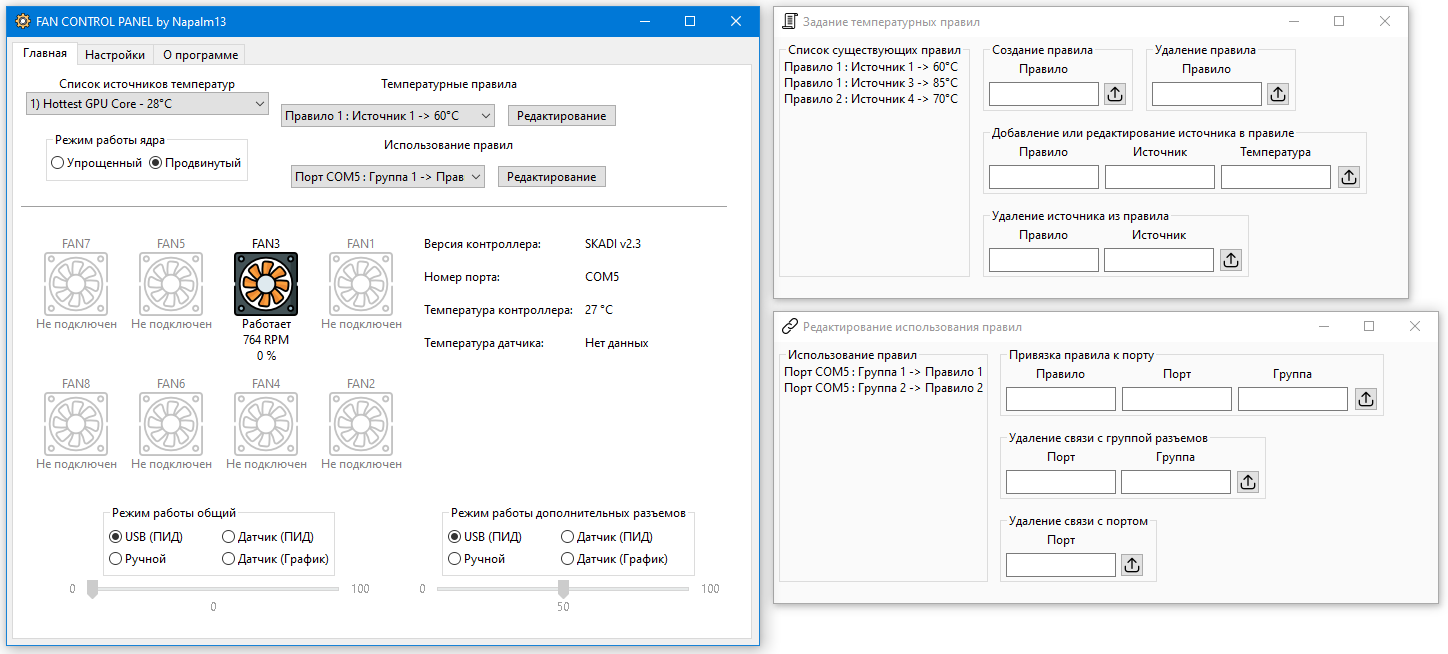Image resolution: width=1448 pixels, height=654 pixels.
Task: Click the FAN6 fan icon
Action: (x=171, y=424)
